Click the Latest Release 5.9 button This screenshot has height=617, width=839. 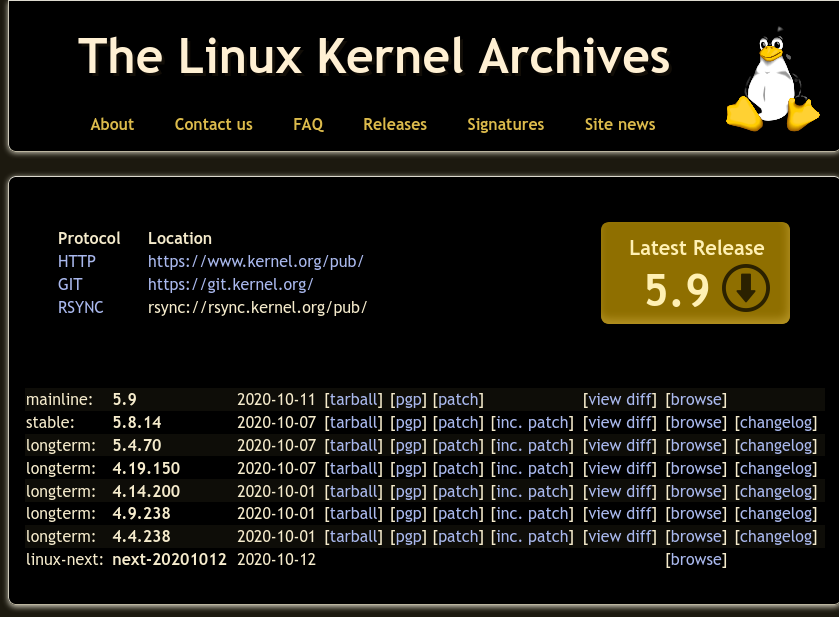click(695, 273)
